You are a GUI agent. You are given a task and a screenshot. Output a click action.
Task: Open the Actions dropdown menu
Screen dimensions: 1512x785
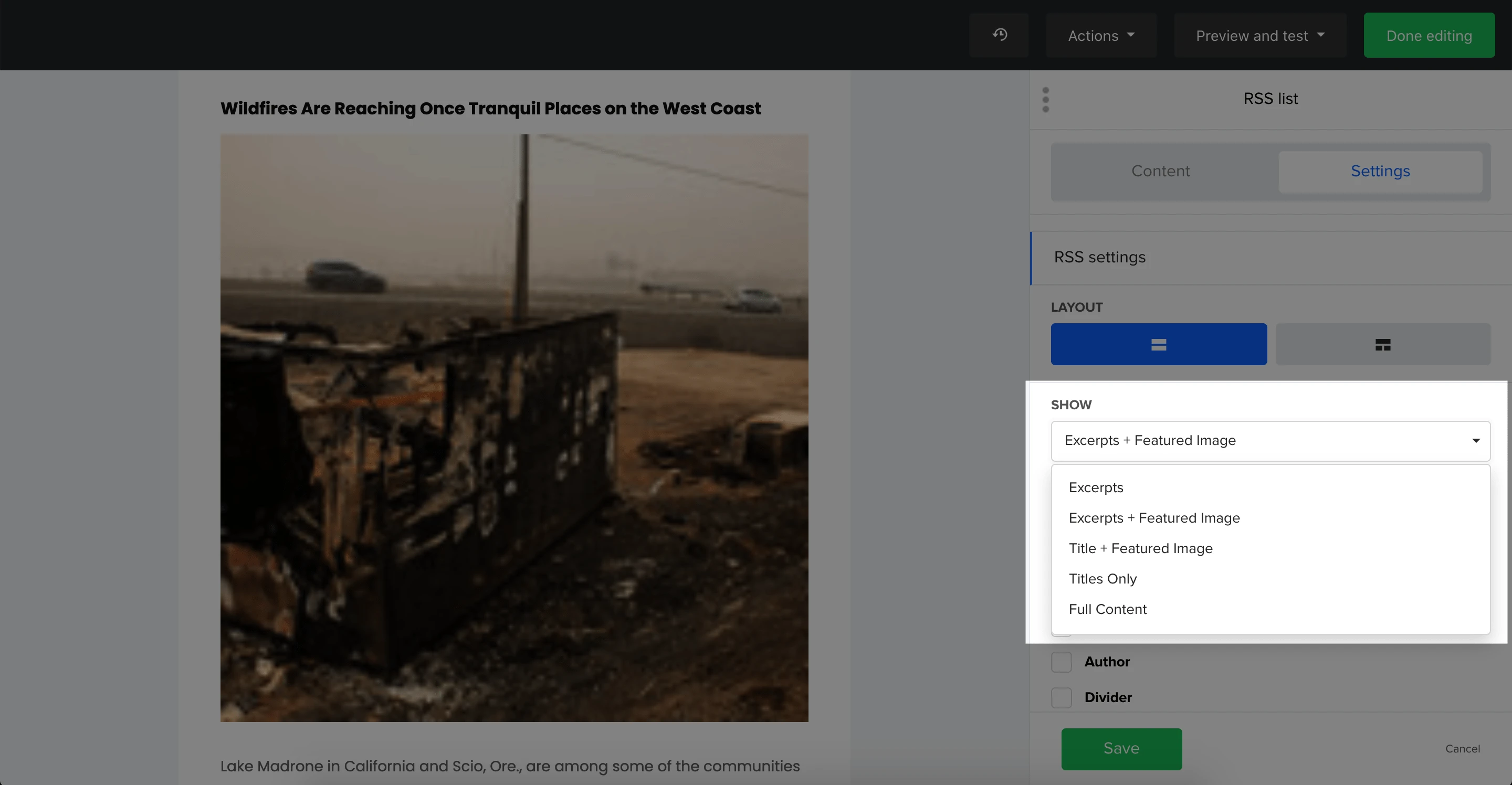(1100, 36)
